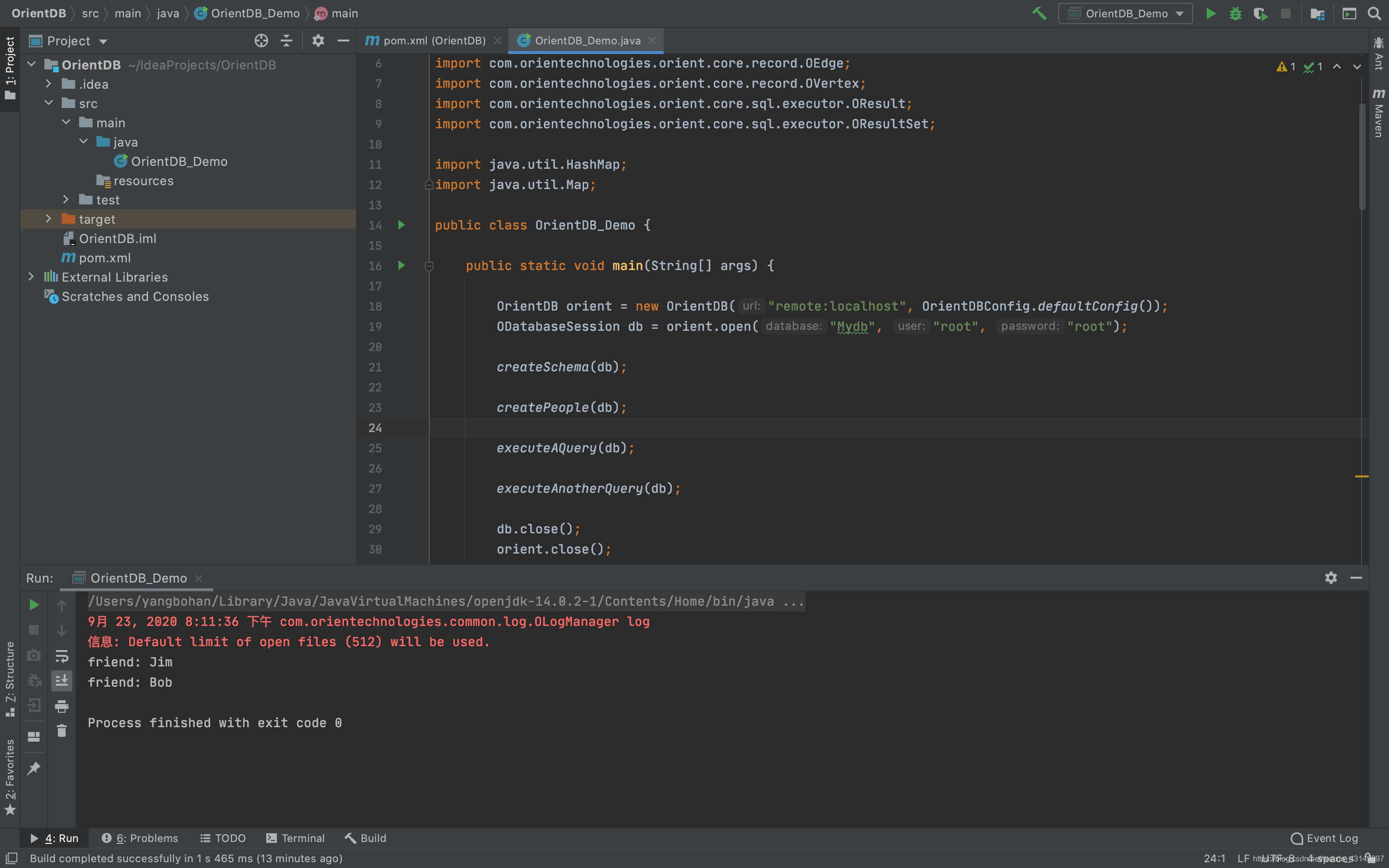Image resolution: width=1389 pixels, height=868 pixels.
Task: Toggle scroll to end in console
Action: coord(61,681)
